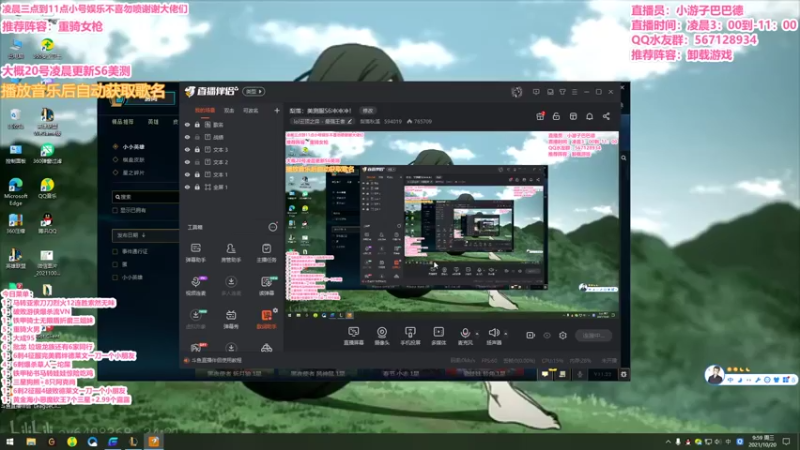Add a new scene with the plus button

click(x=277, y=110)
